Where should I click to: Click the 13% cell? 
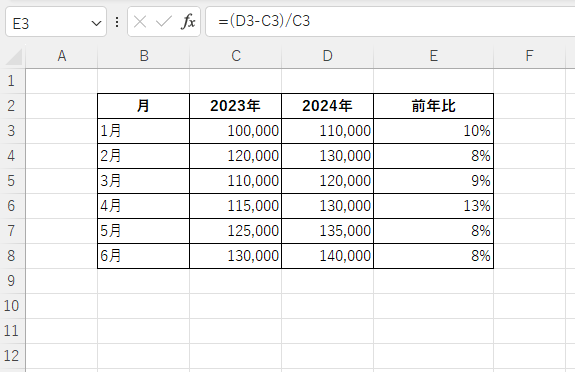pos(433,206)
